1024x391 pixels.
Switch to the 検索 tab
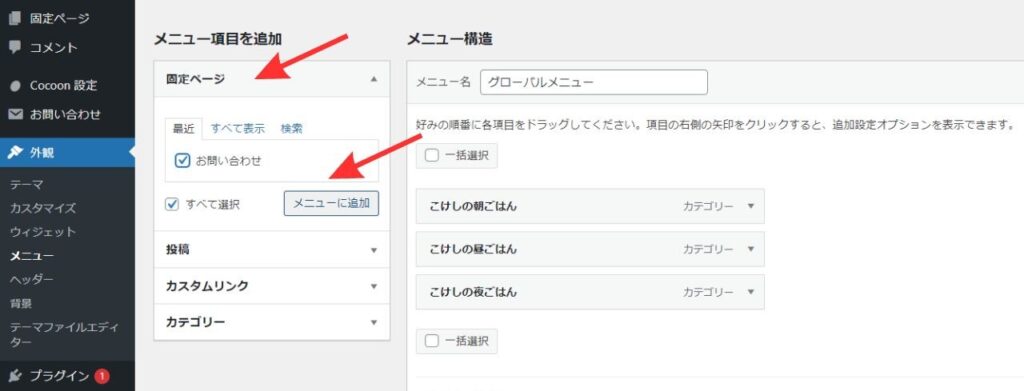[x=291, y=129]
